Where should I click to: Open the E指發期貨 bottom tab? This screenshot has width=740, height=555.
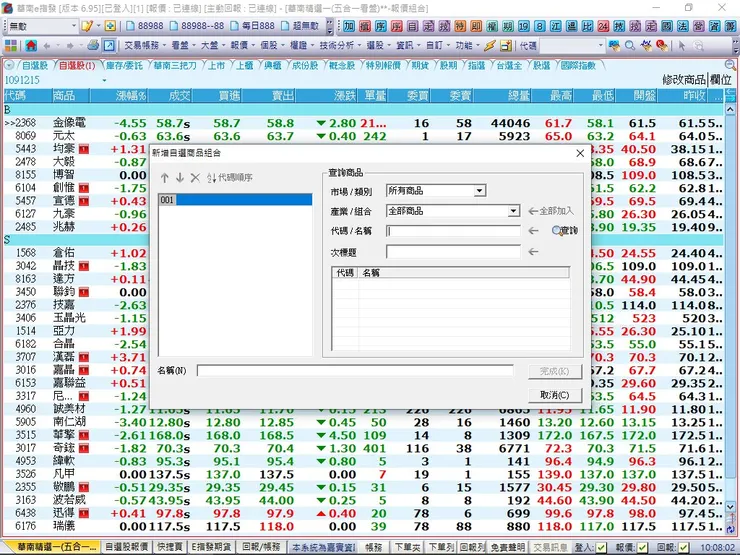click(x=211, y=547)
